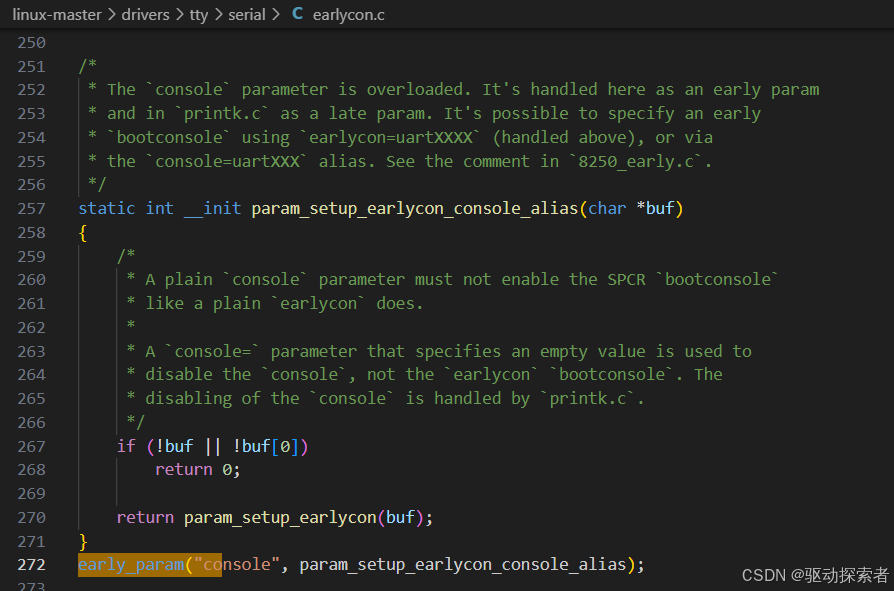The width and height of the screenshot is (894, 591).
Task: Expand chevron after serial breadcrumb
Action: coord(276,15)
